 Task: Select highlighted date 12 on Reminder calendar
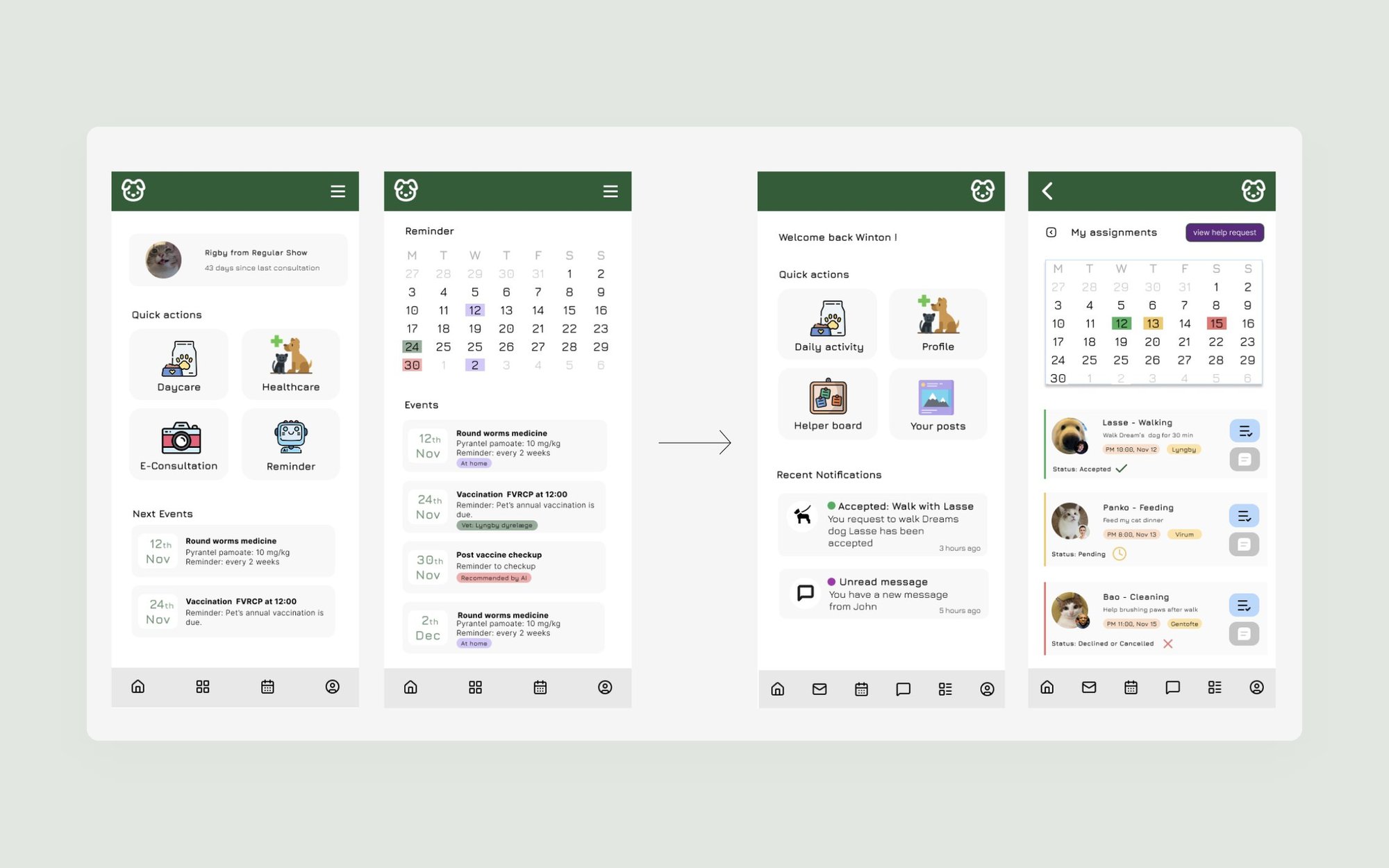pyautogui.click(x=475, y=310)
